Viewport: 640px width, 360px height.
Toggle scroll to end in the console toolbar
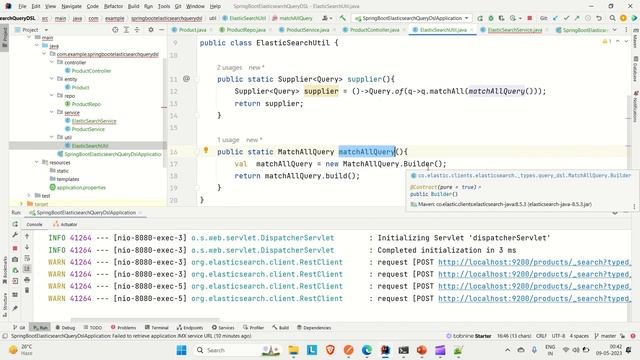coord(27,269)
